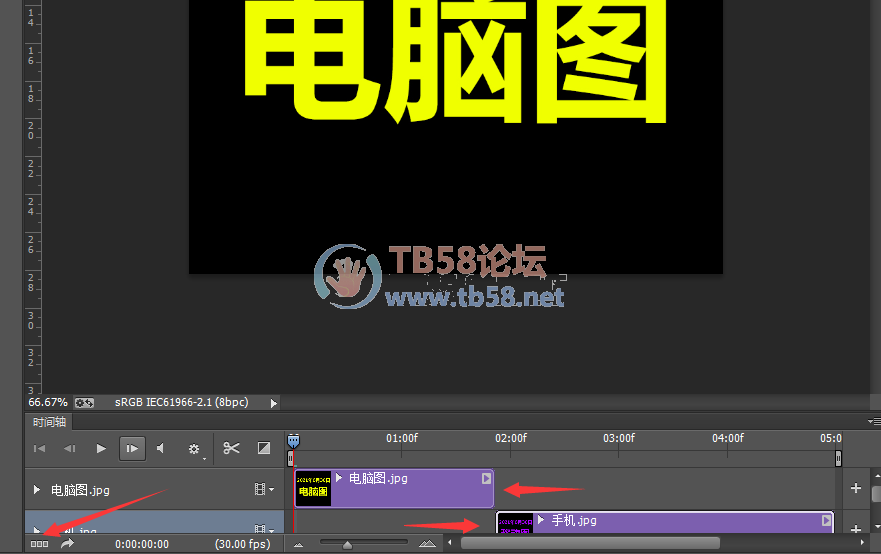Convert to frame animation icon
The height and width of the screenshot is (554, 881).
click(39, 544)
